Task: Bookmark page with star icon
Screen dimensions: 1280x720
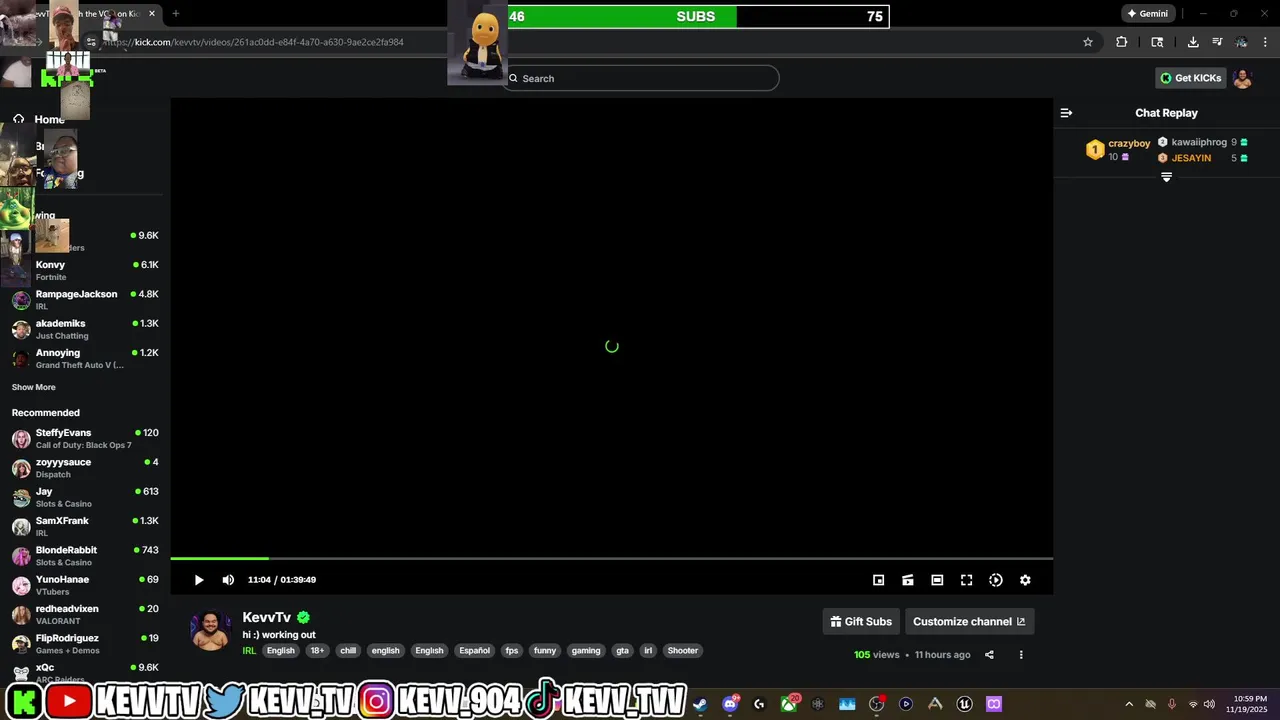Action: coord(1088,42)
